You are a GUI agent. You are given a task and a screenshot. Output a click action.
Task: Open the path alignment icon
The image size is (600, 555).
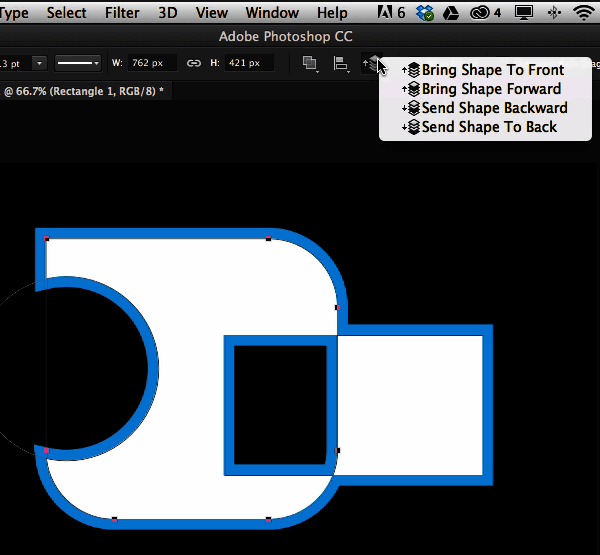click(x=342, y=63)
